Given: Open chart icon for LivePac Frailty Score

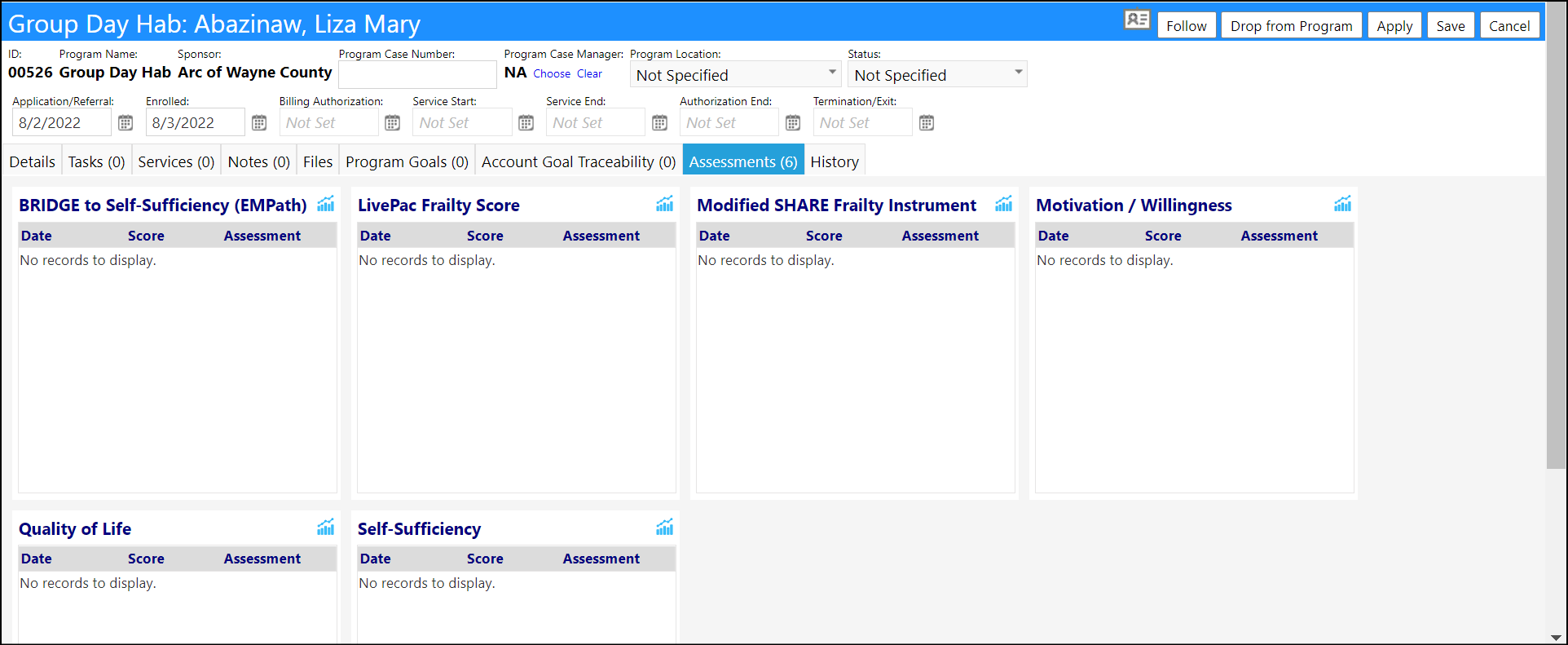Looking at the screenshot, I should [x=665, y=204].
